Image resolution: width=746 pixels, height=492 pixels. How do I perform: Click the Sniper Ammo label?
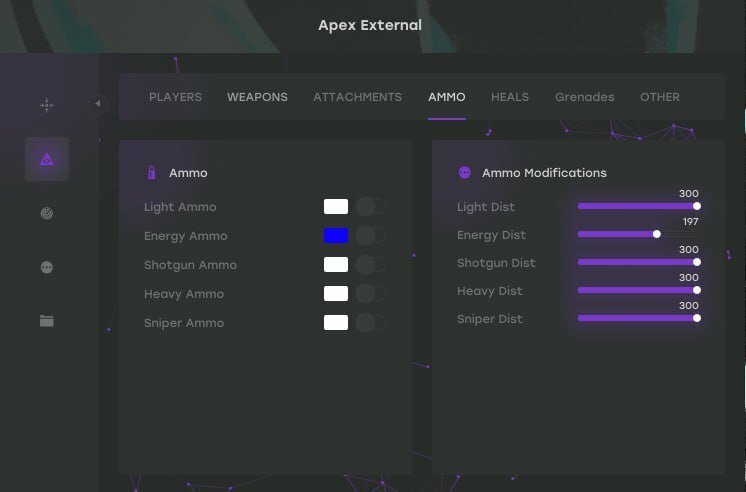click(184, 323)
